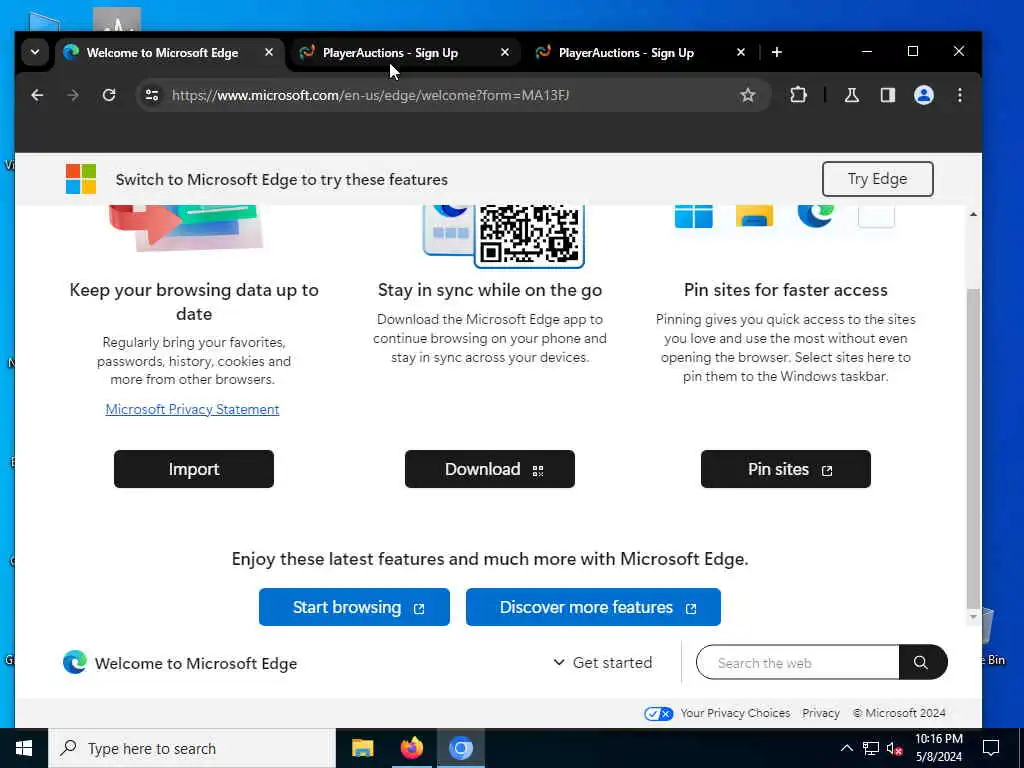Click the address bar URL
The height and width of the screenshot is (768, 1024).
click(x=370, y=95)
